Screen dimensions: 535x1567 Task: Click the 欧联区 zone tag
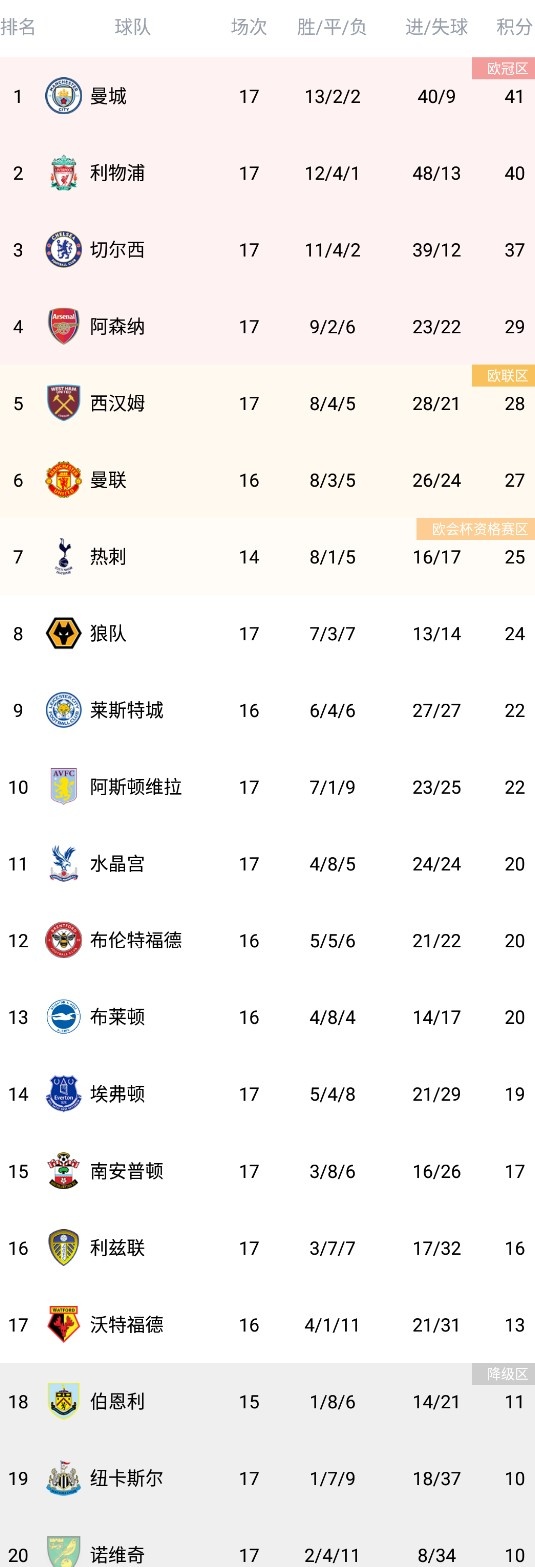pos(503,375)
